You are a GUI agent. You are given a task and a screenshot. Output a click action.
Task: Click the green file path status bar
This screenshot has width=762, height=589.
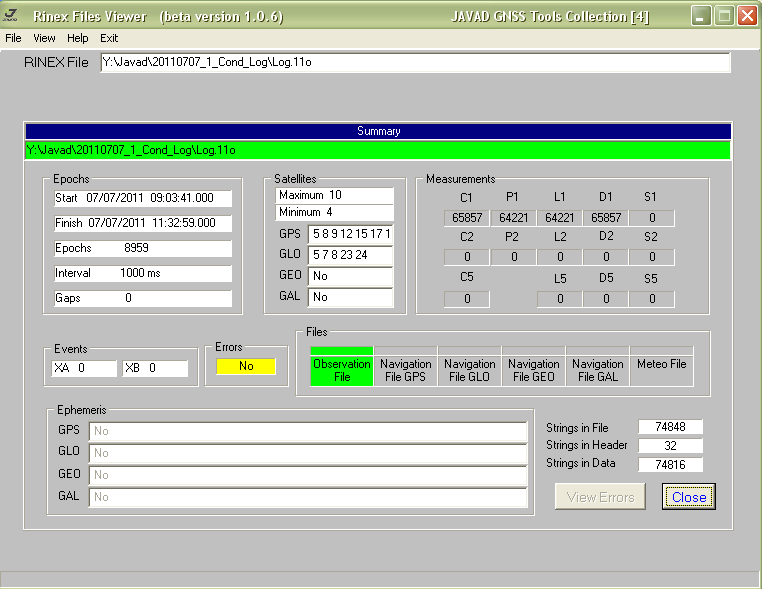tap(378, 150)
